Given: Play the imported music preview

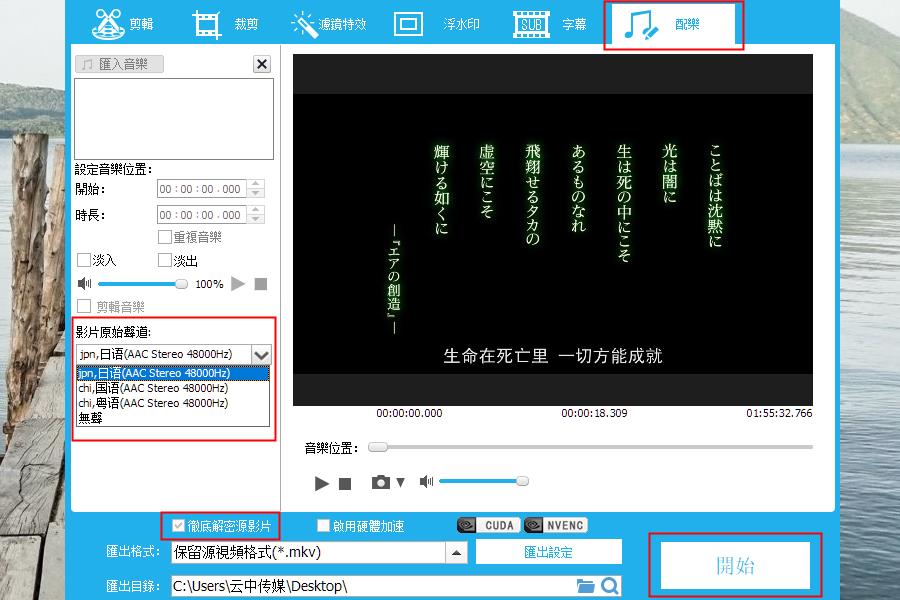Looking at the screenshot, I should 238,284.
